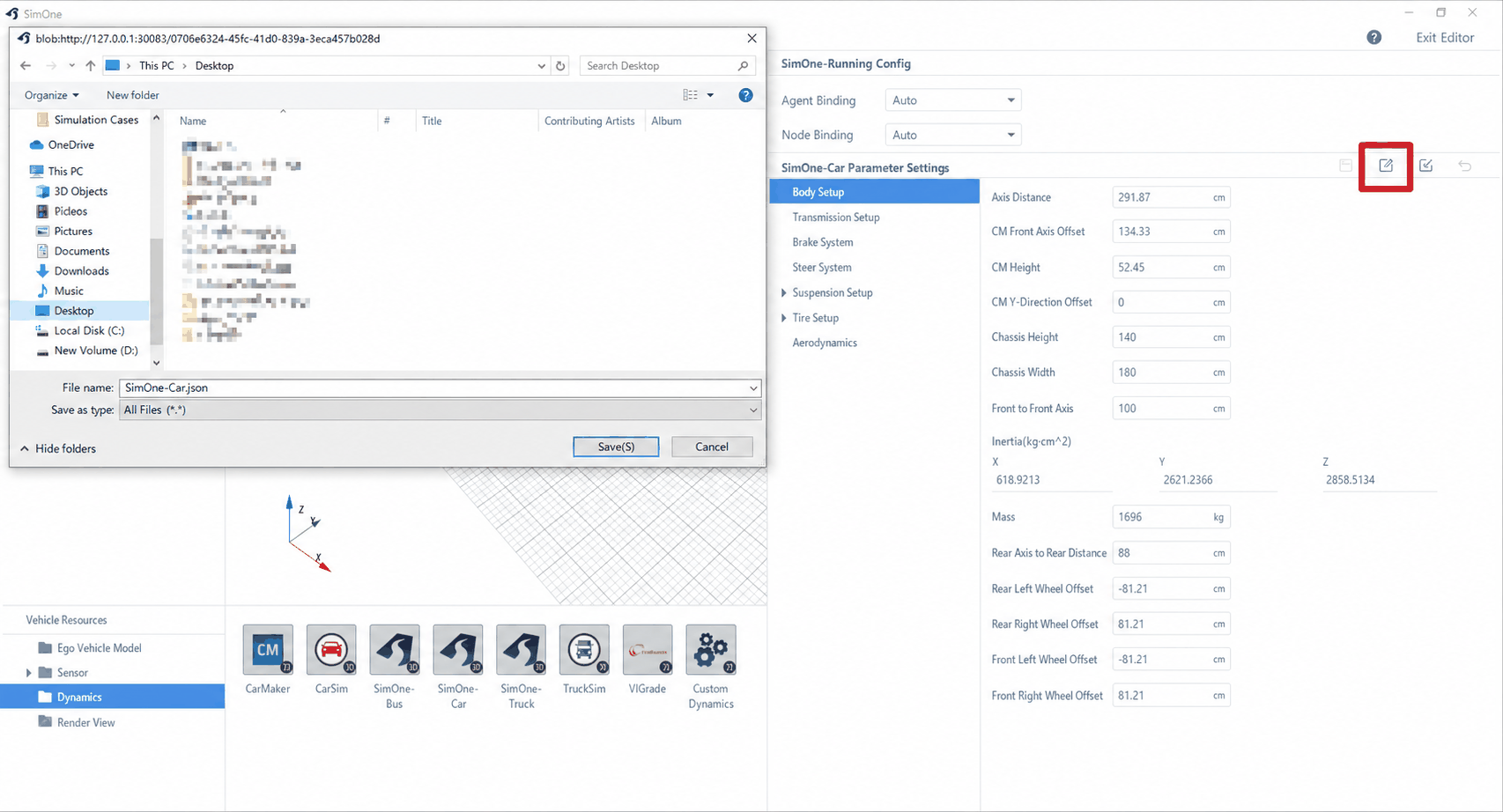Image resolution: width=1503 pixels, height=812 pixels.
Task: Click the import parameters icon with arrow
Action: 1426,166
